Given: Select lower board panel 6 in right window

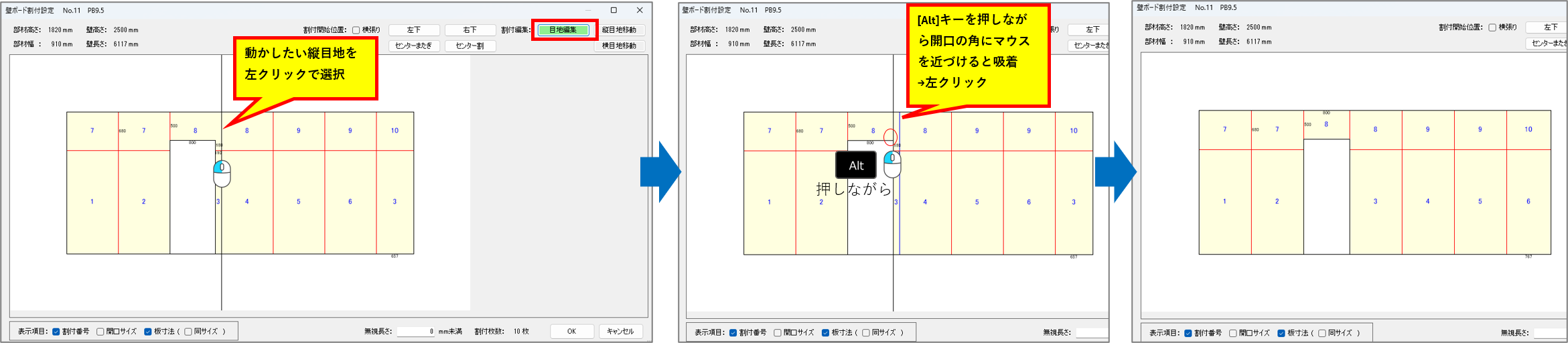Looking at the screenshot, I should [1528, 202].
